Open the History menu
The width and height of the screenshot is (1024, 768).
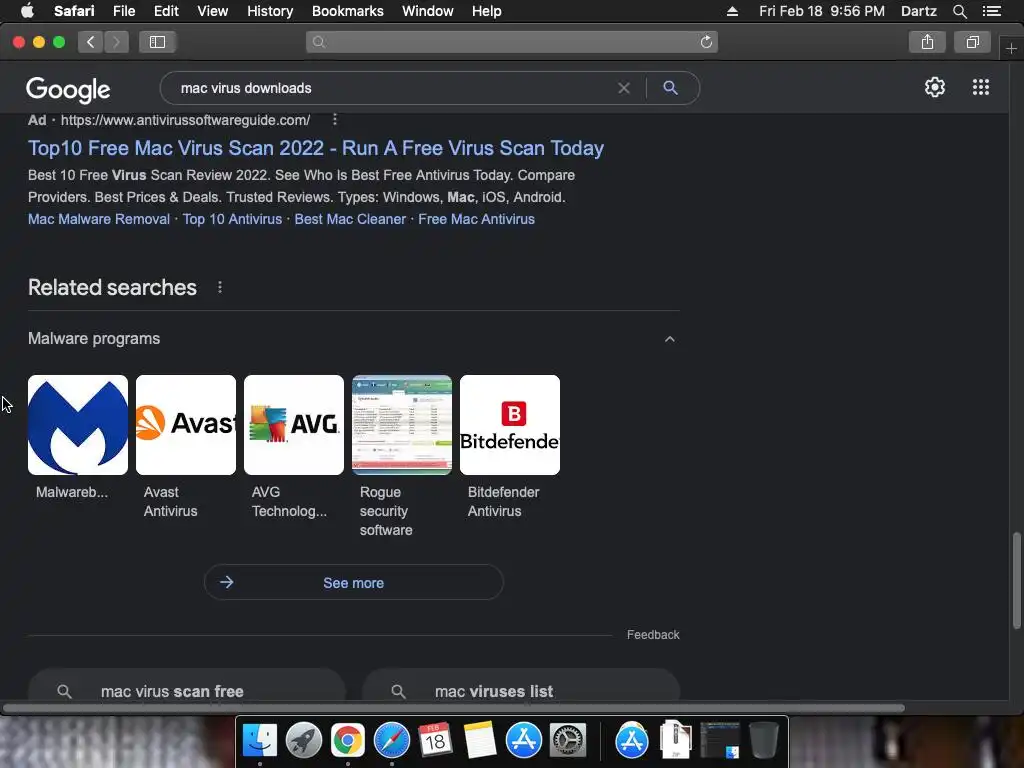pyautogui.click(x=270, y=11)
